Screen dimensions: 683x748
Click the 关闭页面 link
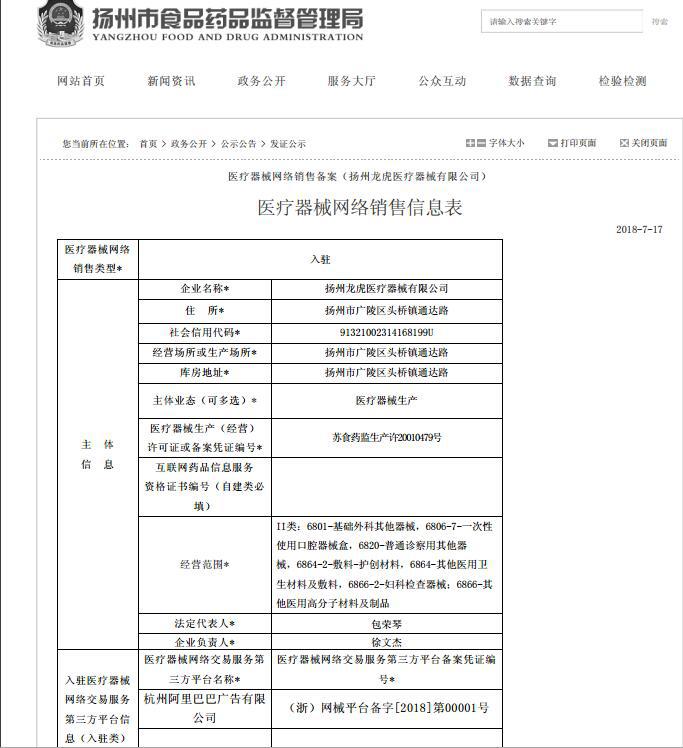coord(649,143)
